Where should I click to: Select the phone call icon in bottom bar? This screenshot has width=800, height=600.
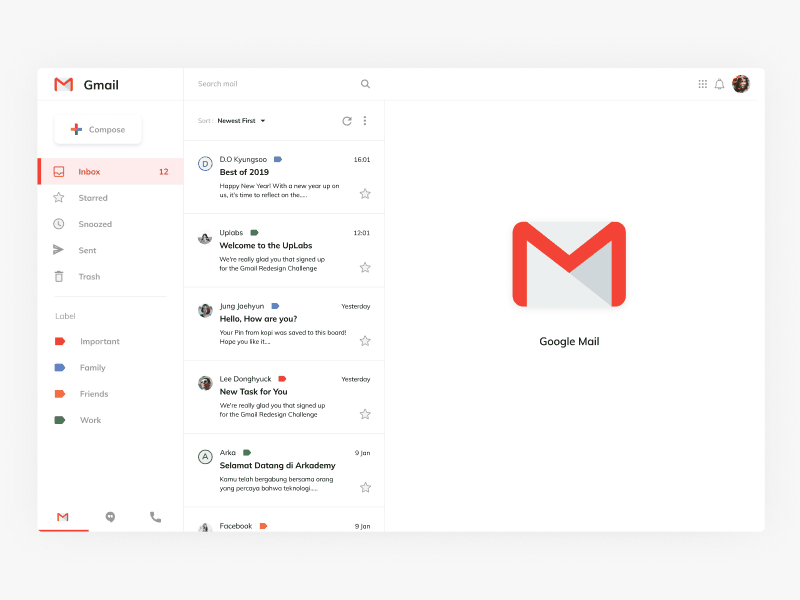(156, 517)
